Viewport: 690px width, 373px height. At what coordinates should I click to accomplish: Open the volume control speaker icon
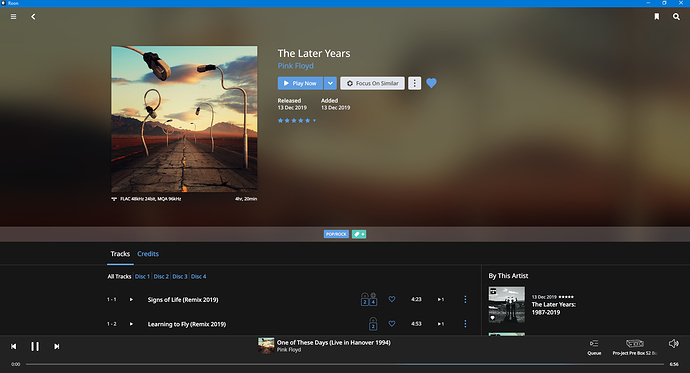point(673,344)
